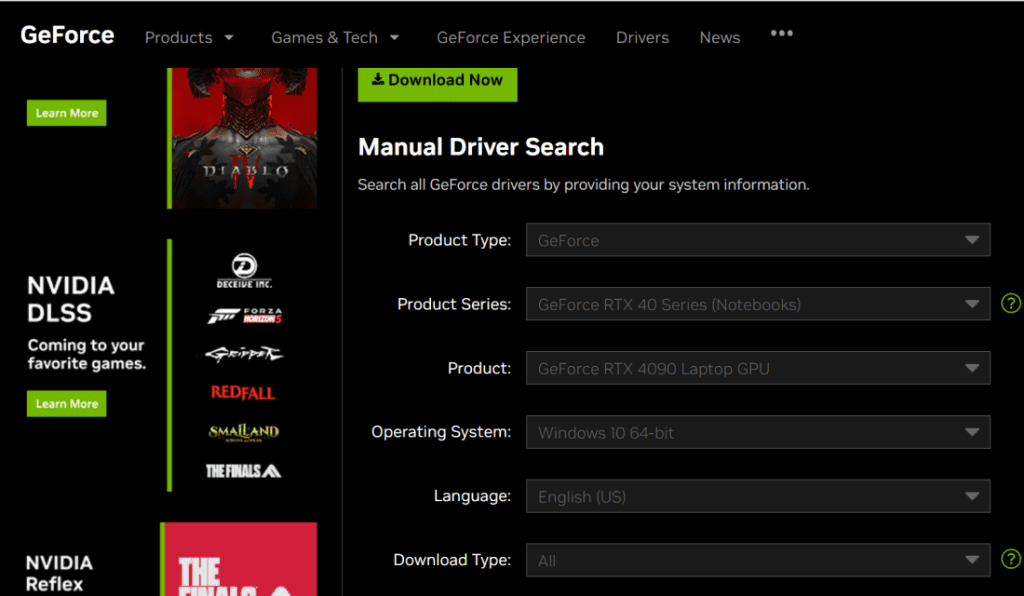Open the Diablo IV promo image
Viewport: 1024px width, 596px height.
pos(244,138)
